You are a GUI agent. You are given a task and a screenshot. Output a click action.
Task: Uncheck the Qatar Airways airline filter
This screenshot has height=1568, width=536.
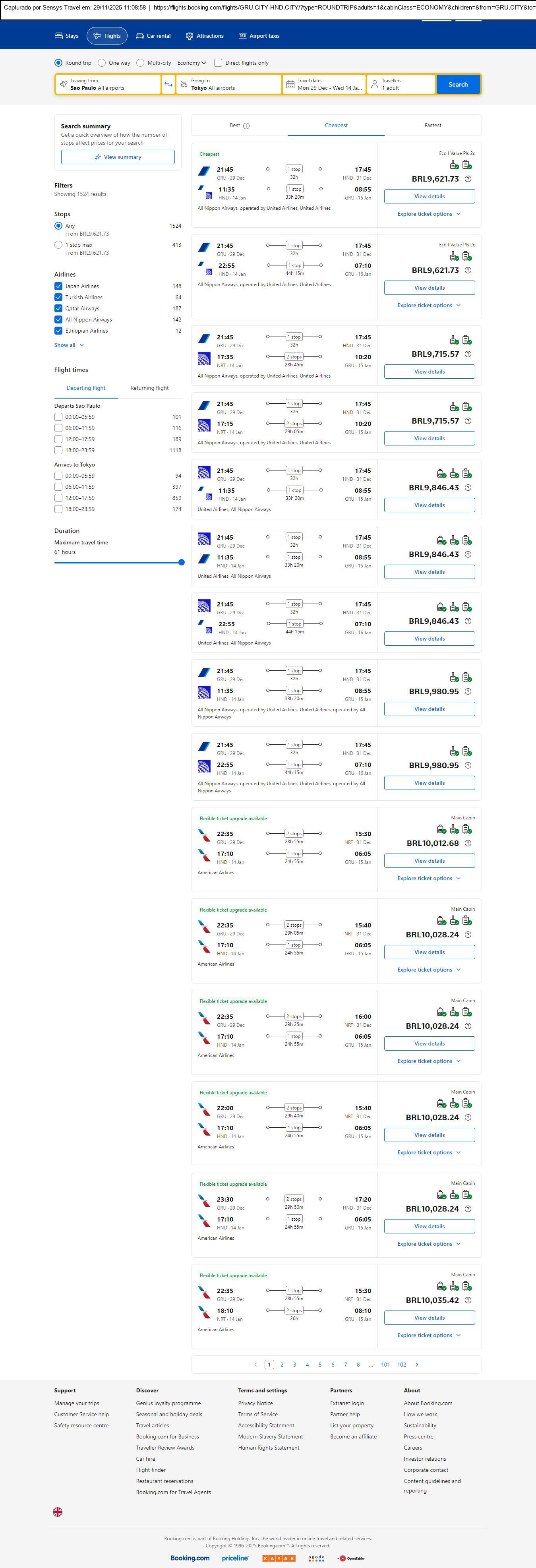[x=58, y=309]
